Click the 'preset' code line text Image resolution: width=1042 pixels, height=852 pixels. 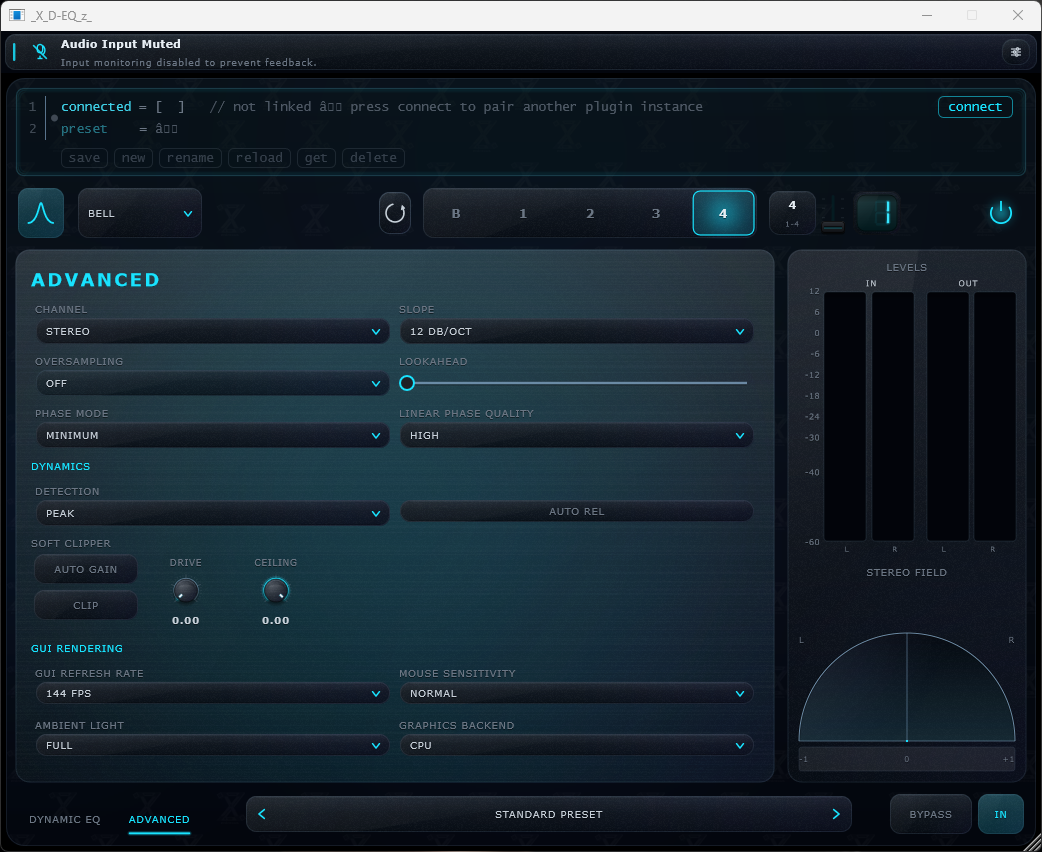(x=84, y=129)
